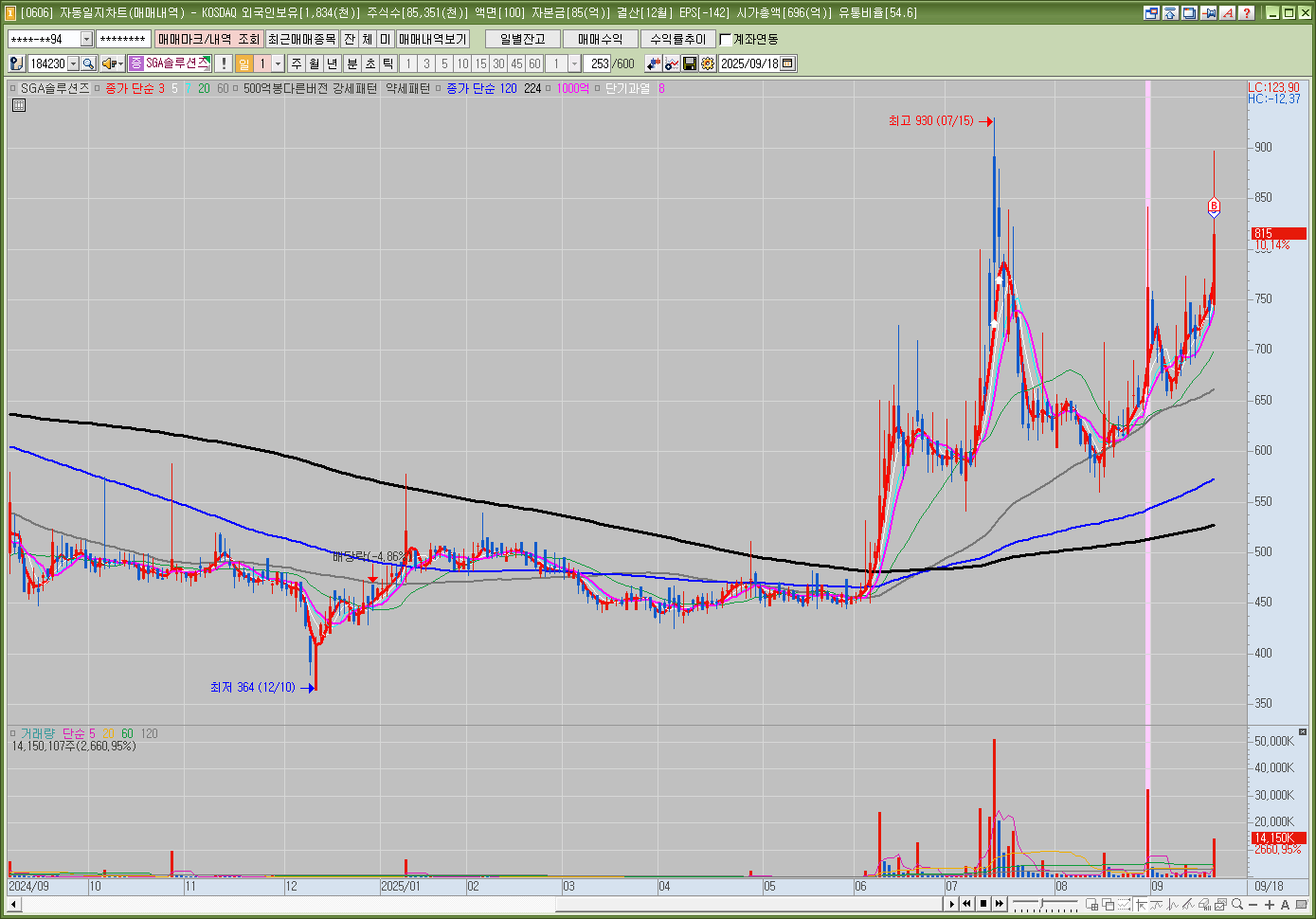
Task: Click the grid icon at chart top-left corner
Action: [x=19, y=105]
